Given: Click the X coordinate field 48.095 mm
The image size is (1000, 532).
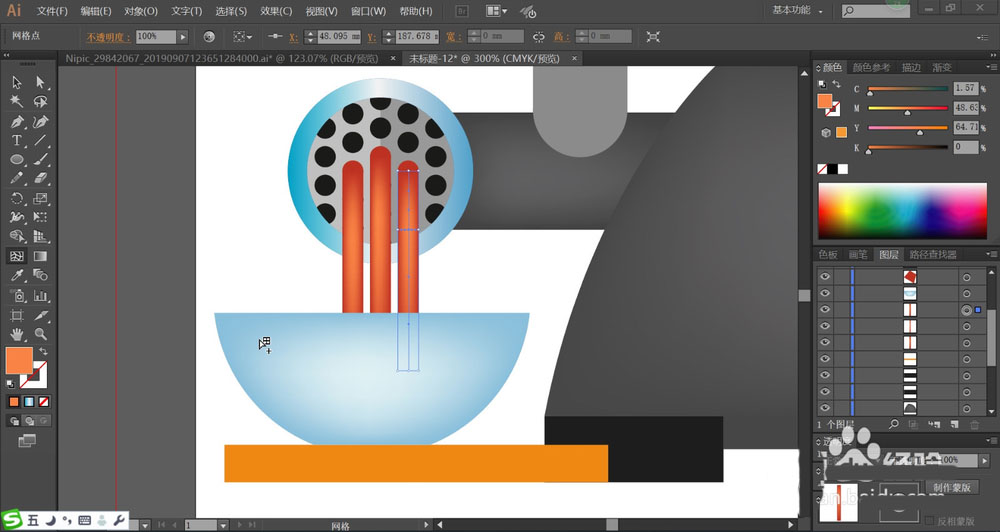Looking at the screenshot, I should (x=339, y=37).
